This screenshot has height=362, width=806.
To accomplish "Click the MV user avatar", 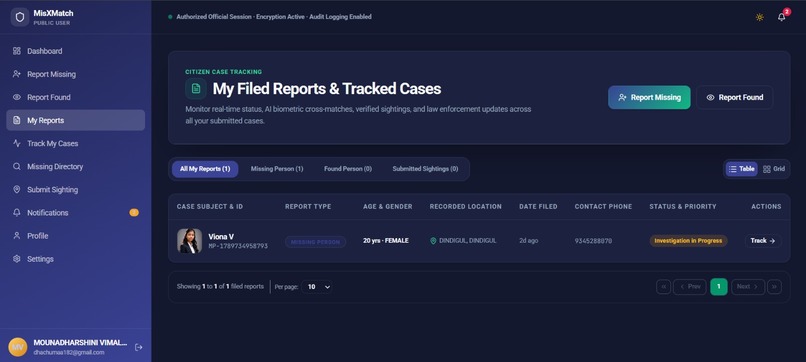I will coord(18,347).
